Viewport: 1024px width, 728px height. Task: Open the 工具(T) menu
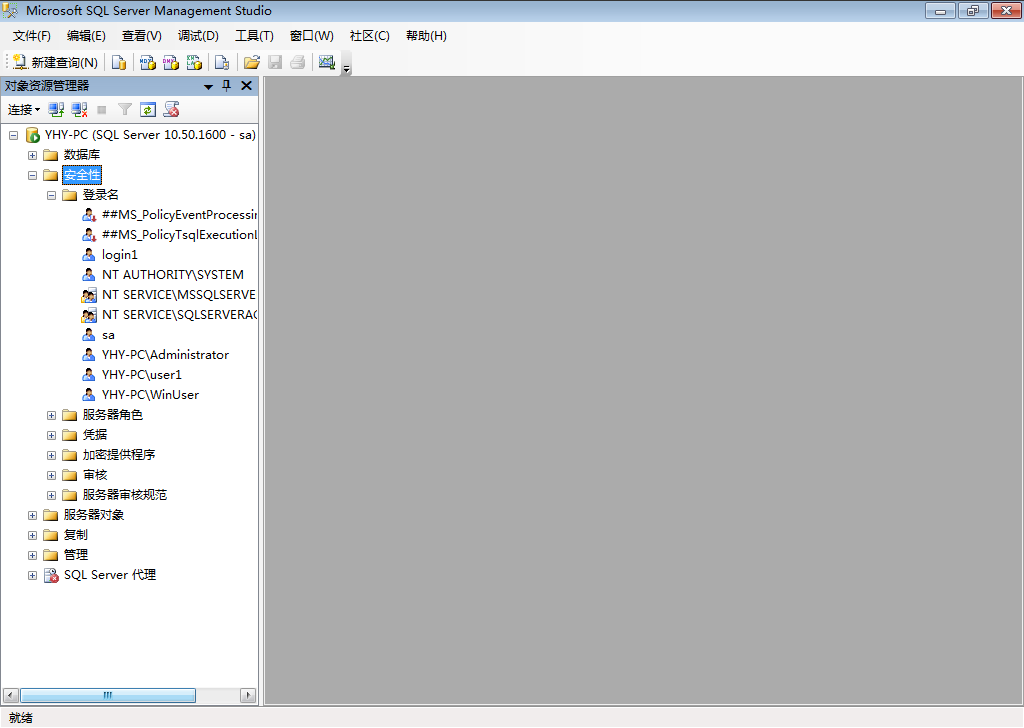click(255, 36)
